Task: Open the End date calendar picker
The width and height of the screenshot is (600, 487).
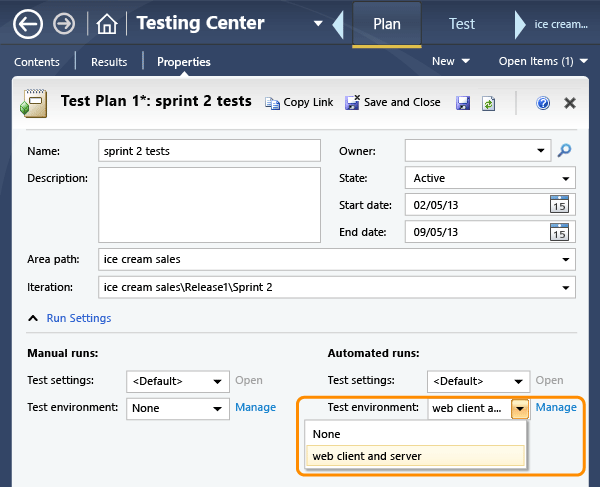Action: point(560,232)
